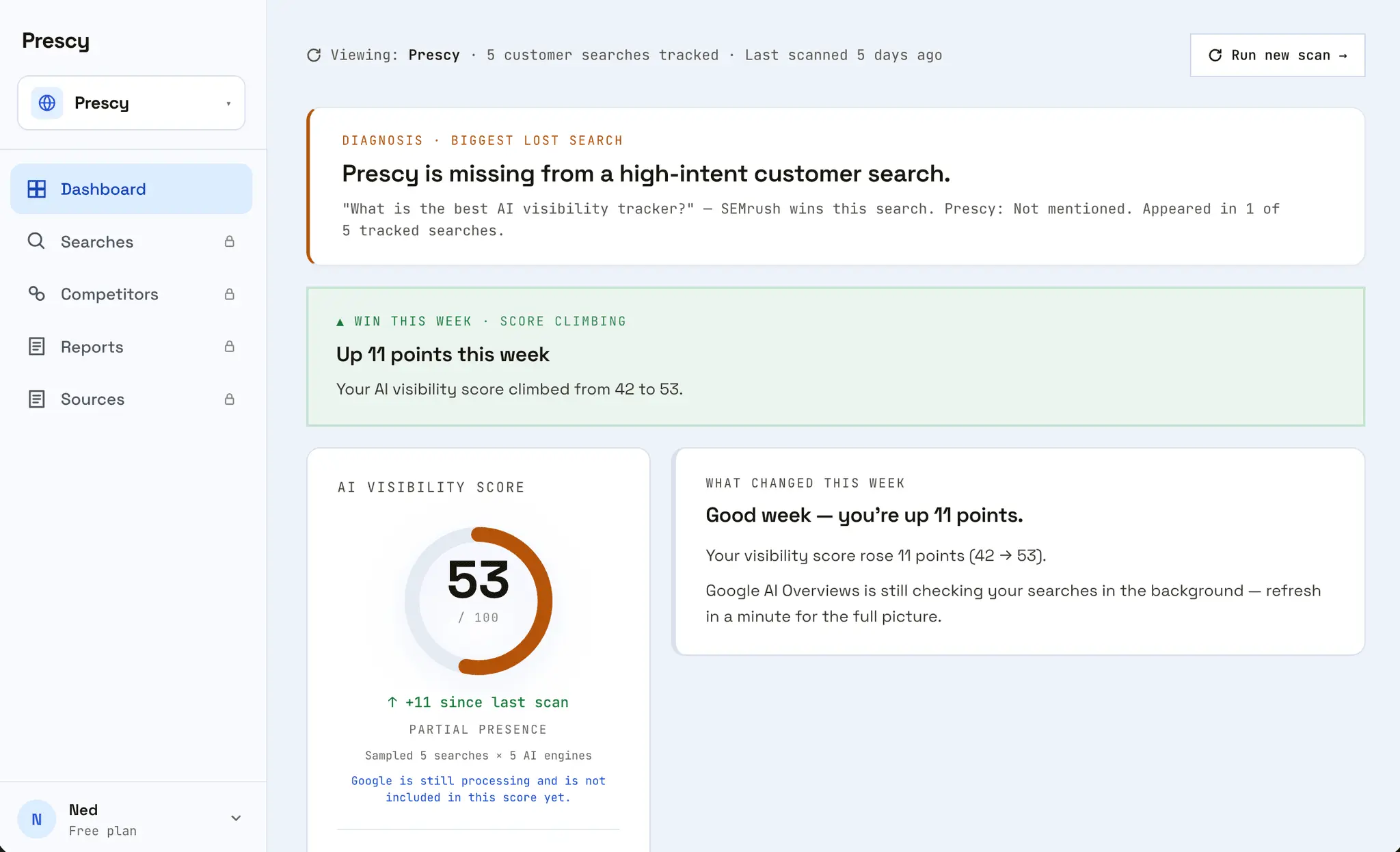Click 'Your visibility score rose 11 points' line
The image size is (1400, 852).
(876, 555)
